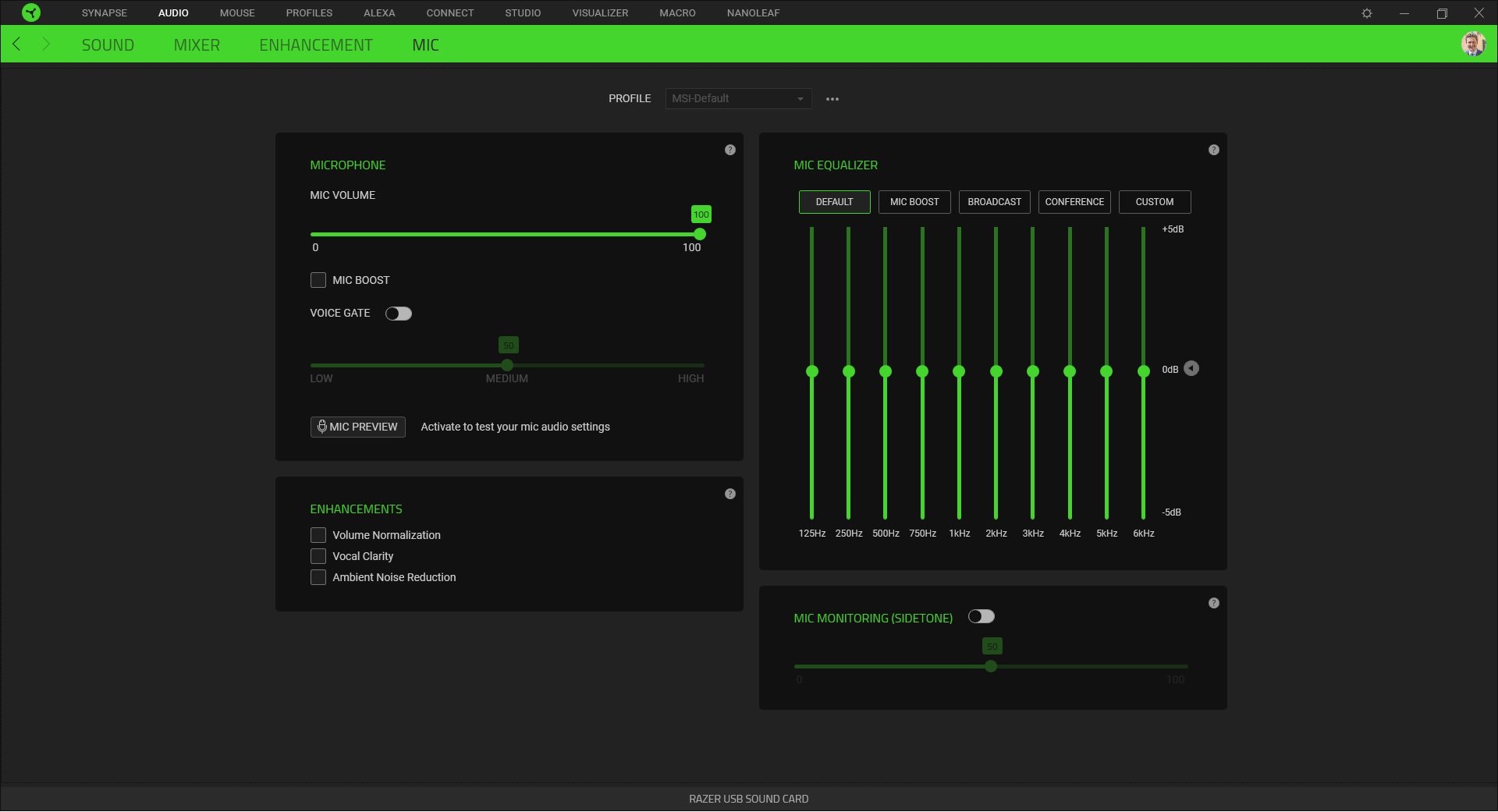
Task: Click the 500Hz equalizer slider handle
Action: [x=886, y=371]
